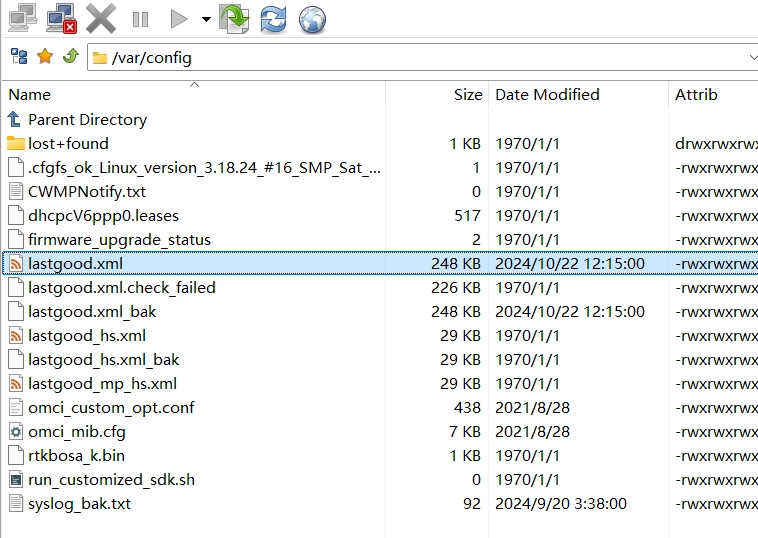This screenshot has height=538, width=758.
Task: Click the blue refresh arrows icon
Action: [272, 19]
